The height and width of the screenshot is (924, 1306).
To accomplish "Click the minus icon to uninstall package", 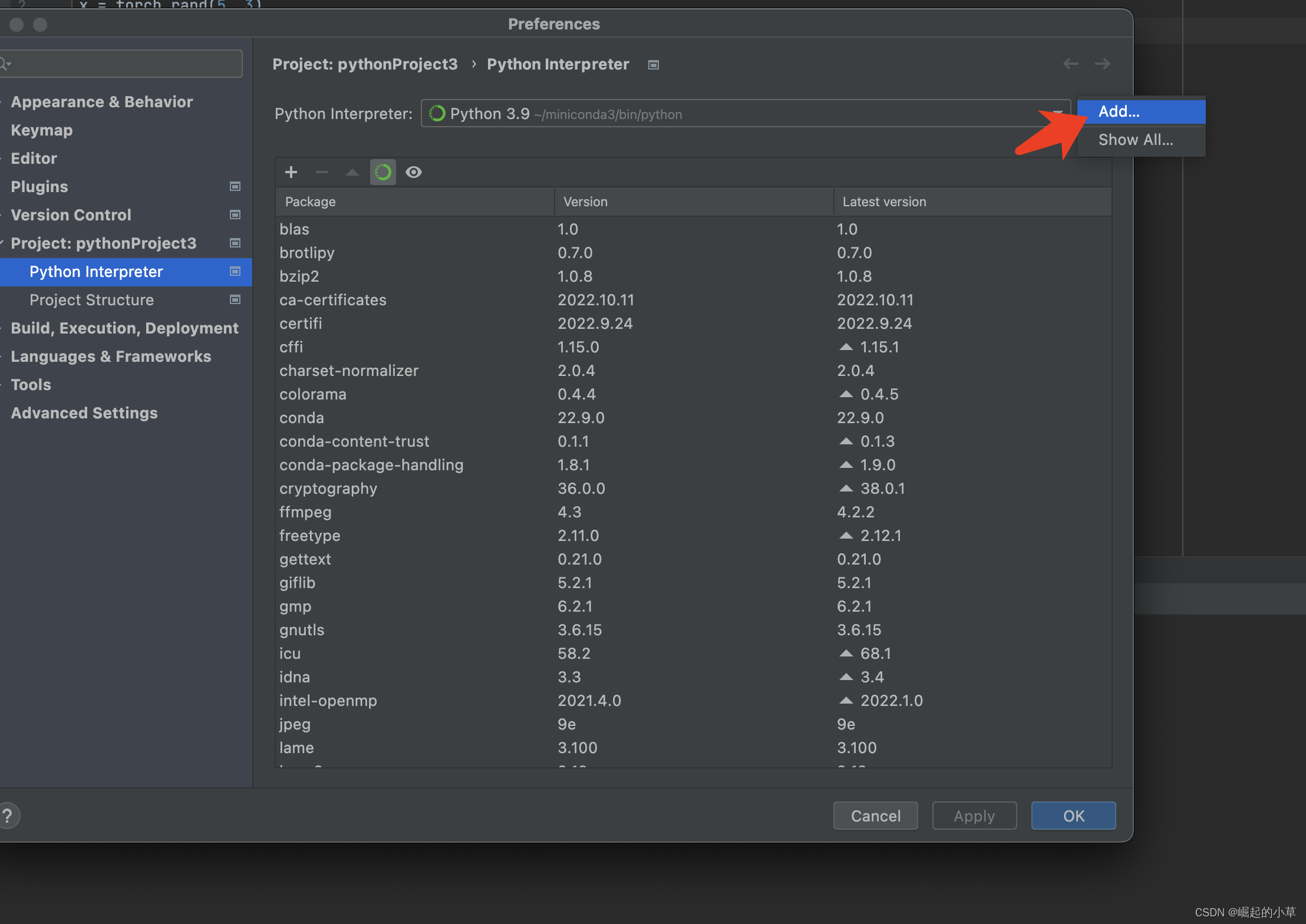I will coord(321,172).
